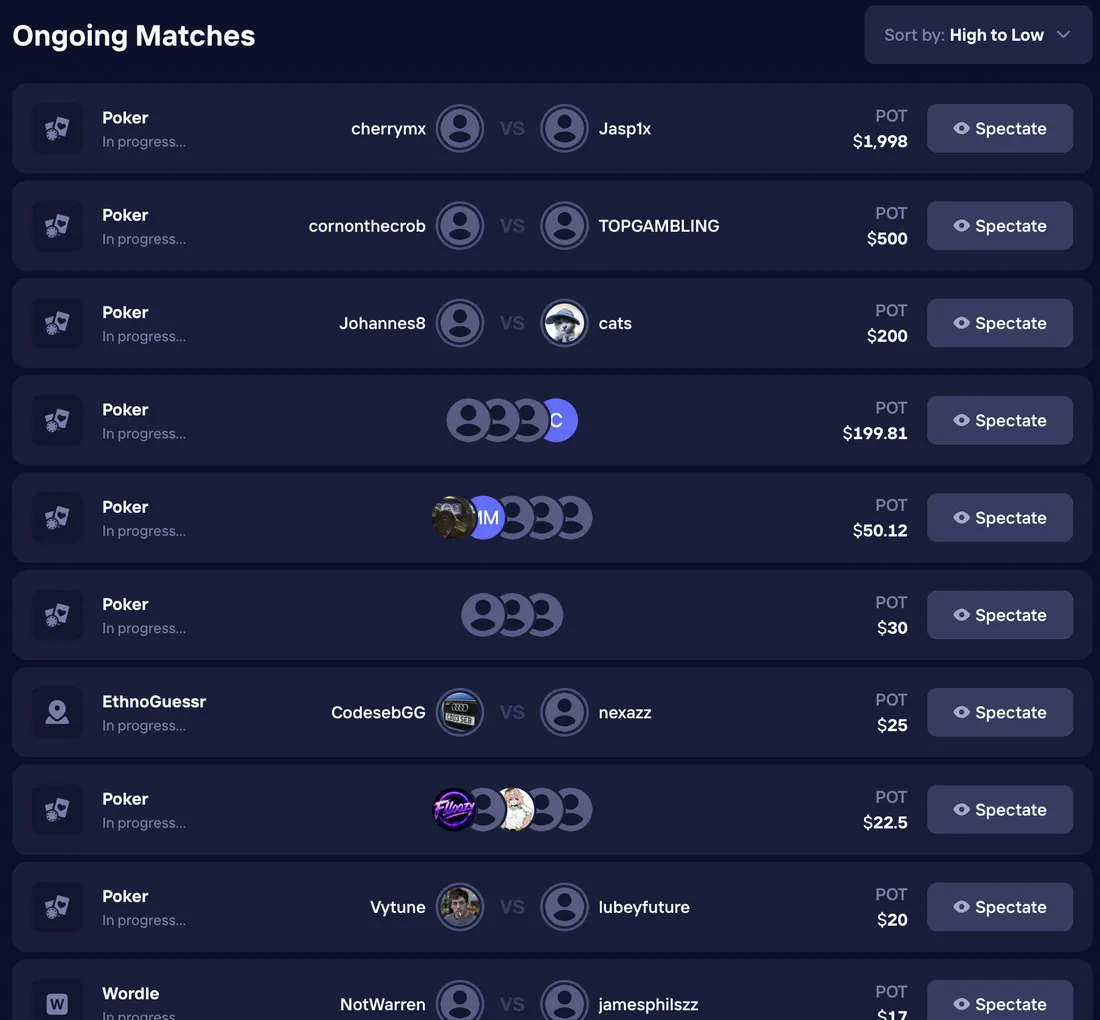Click the Vytune player avatar
This screenshot has width=1100, height=1020.
pos(460,907)
